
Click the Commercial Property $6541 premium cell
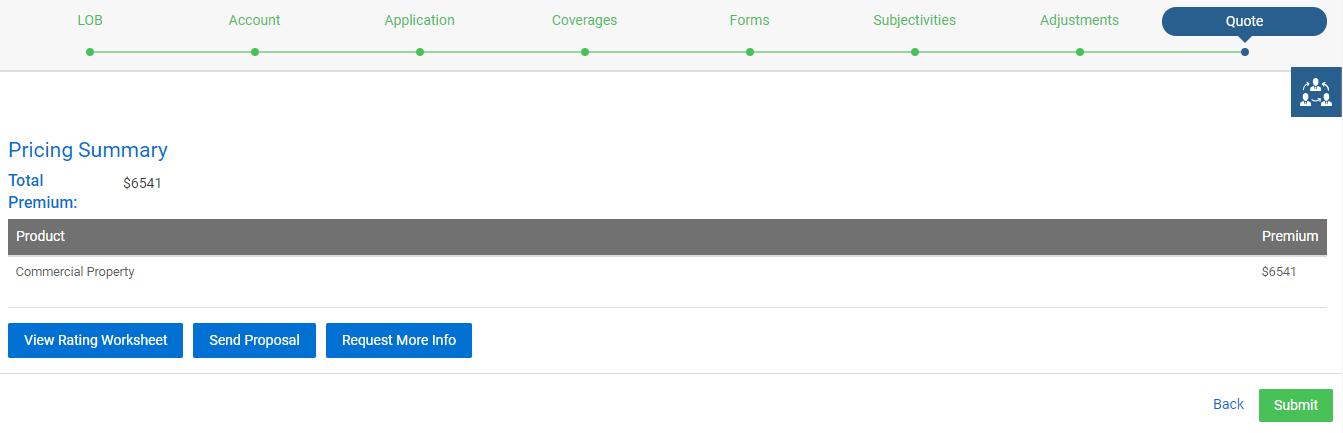(x=1279, y=271)
